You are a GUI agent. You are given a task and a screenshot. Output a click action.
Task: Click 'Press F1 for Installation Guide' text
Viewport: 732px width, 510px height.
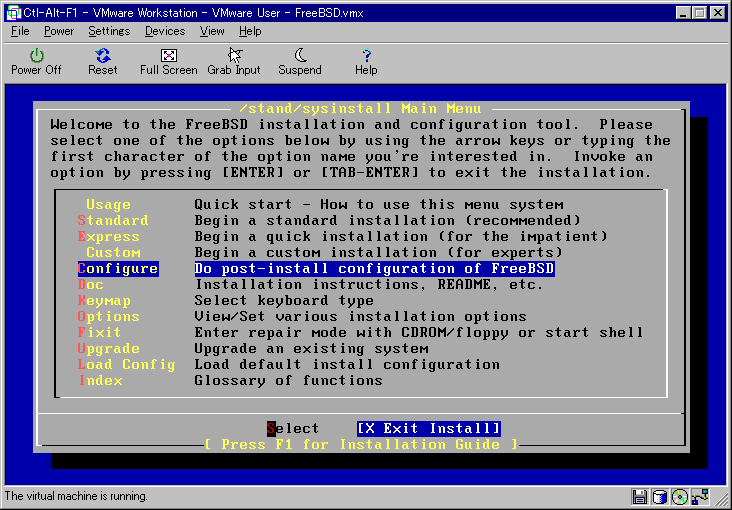pos(361,444)
